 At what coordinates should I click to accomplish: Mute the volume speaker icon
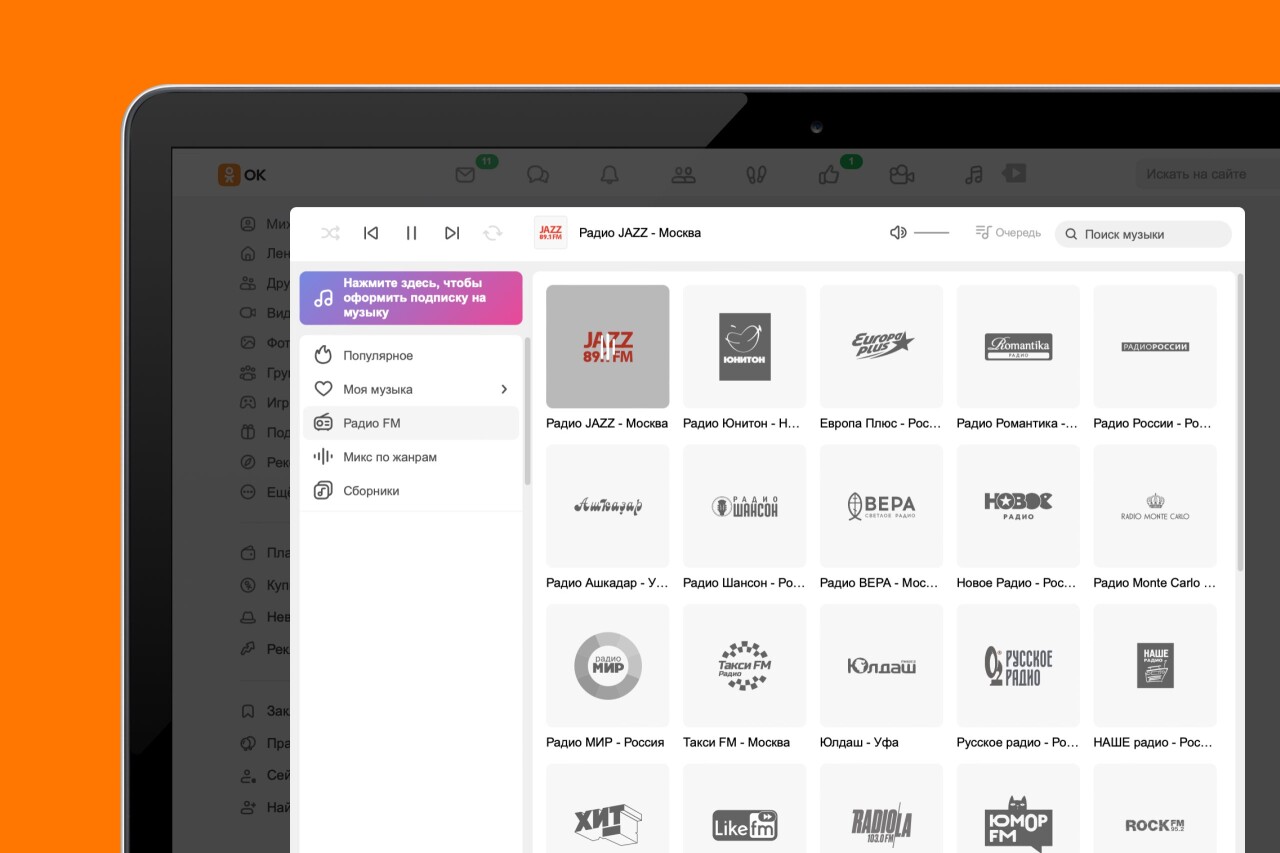[898, 233]
